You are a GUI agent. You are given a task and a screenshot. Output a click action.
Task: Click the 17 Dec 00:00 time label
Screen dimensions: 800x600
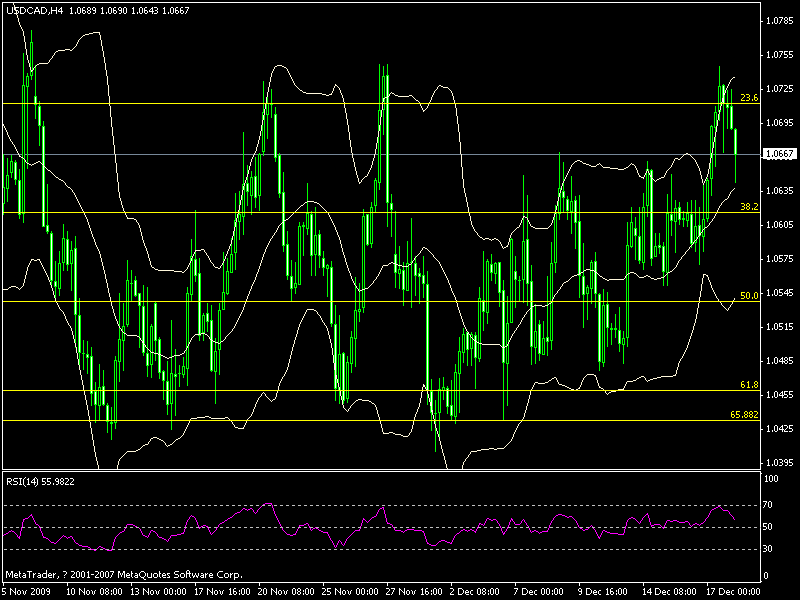(x=734, y=591)
